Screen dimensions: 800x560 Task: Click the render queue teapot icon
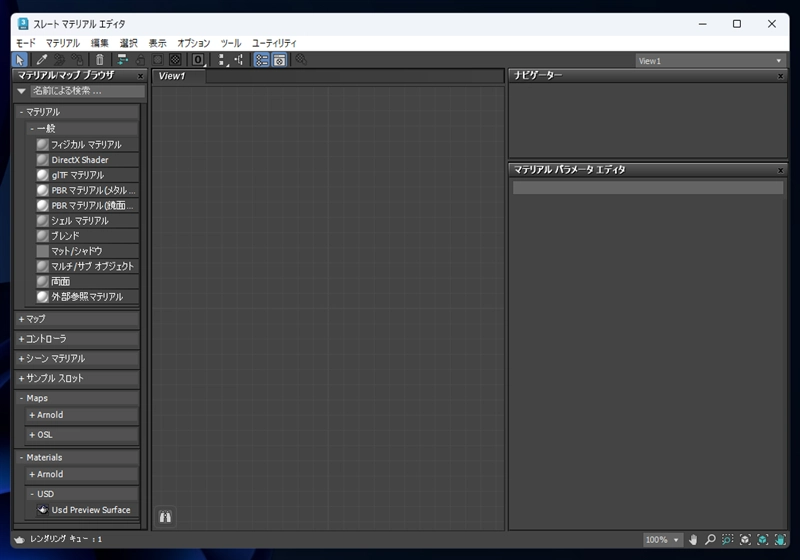[x=19, y=540]
